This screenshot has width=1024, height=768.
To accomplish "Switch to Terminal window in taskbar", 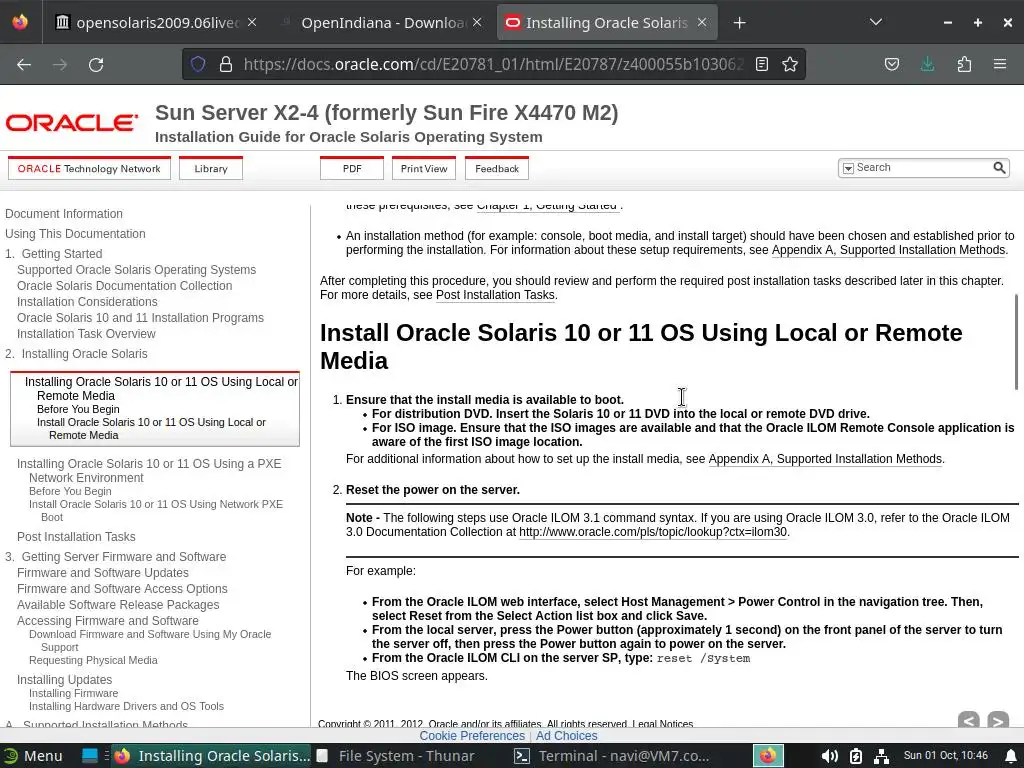I will click(x=612, y=756).
